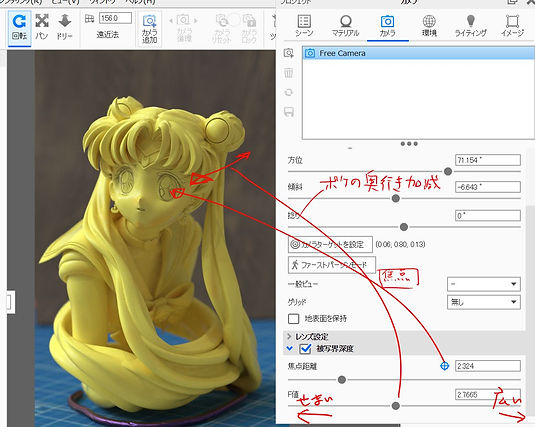The width and height of the screenshot is (535, 427).
Task: Click the focus target picker crosshair icon
Action: pyautogui.click(x=444, y=366)
